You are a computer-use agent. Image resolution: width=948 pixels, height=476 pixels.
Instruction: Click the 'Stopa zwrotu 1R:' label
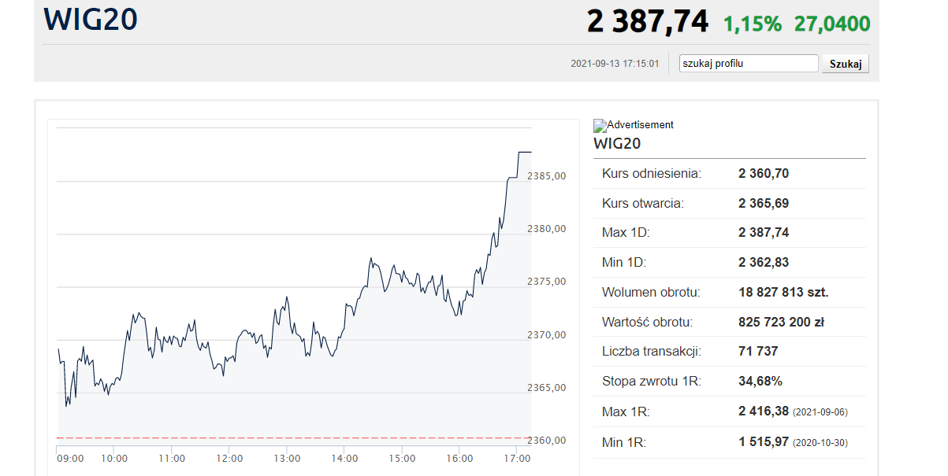(652, 382)
